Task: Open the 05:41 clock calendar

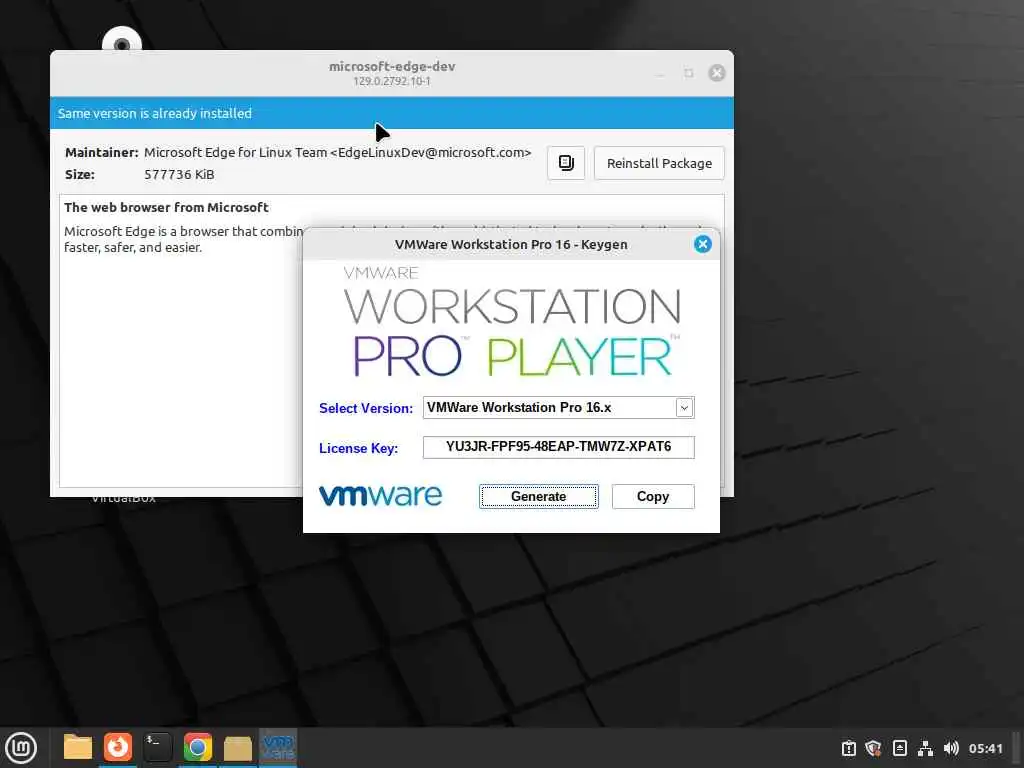Action: [x=985, y=748]
